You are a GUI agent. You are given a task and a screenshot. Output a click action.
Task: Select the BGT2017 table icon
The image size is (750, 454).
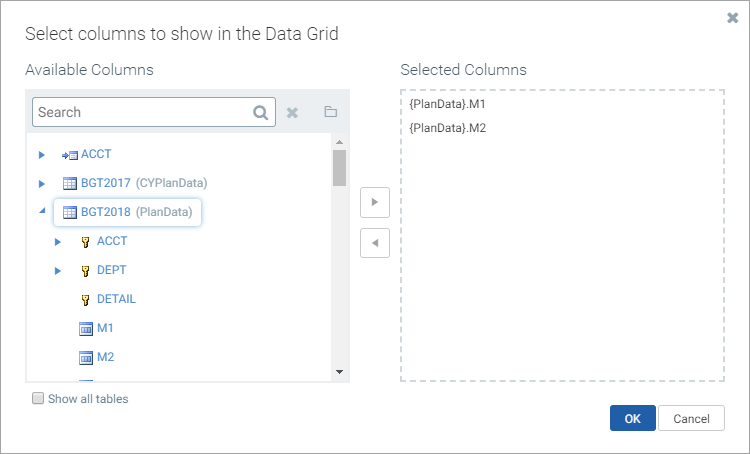pyautogui.click(x=70, y=183)
